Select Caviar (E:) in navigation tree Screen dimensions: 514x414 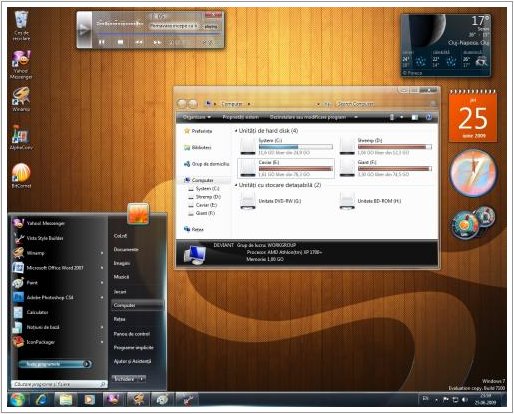point(203,205)
